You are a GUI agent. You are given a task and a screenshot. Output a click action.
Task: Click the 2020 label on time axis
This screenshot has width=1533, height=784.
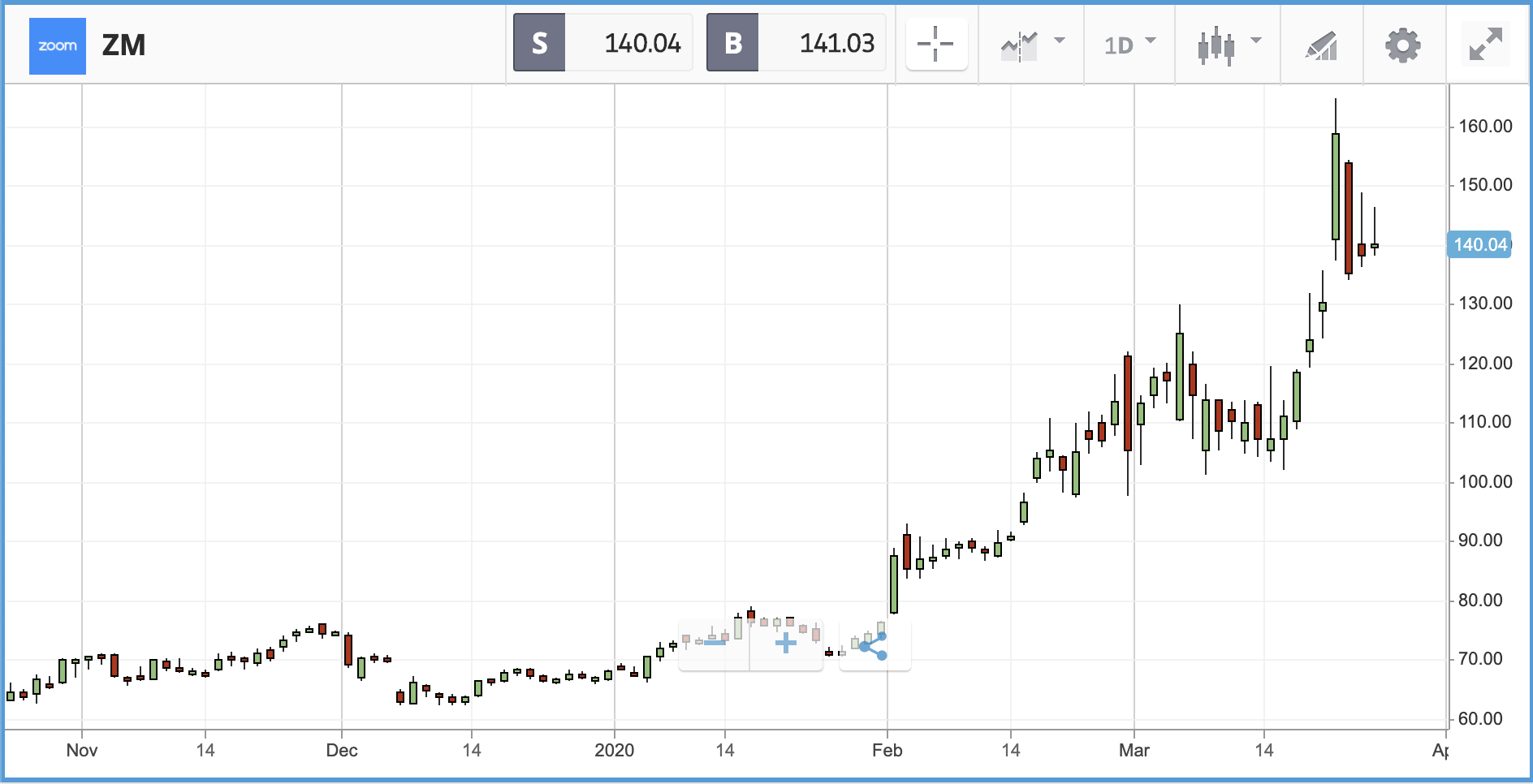click(614, 750)
